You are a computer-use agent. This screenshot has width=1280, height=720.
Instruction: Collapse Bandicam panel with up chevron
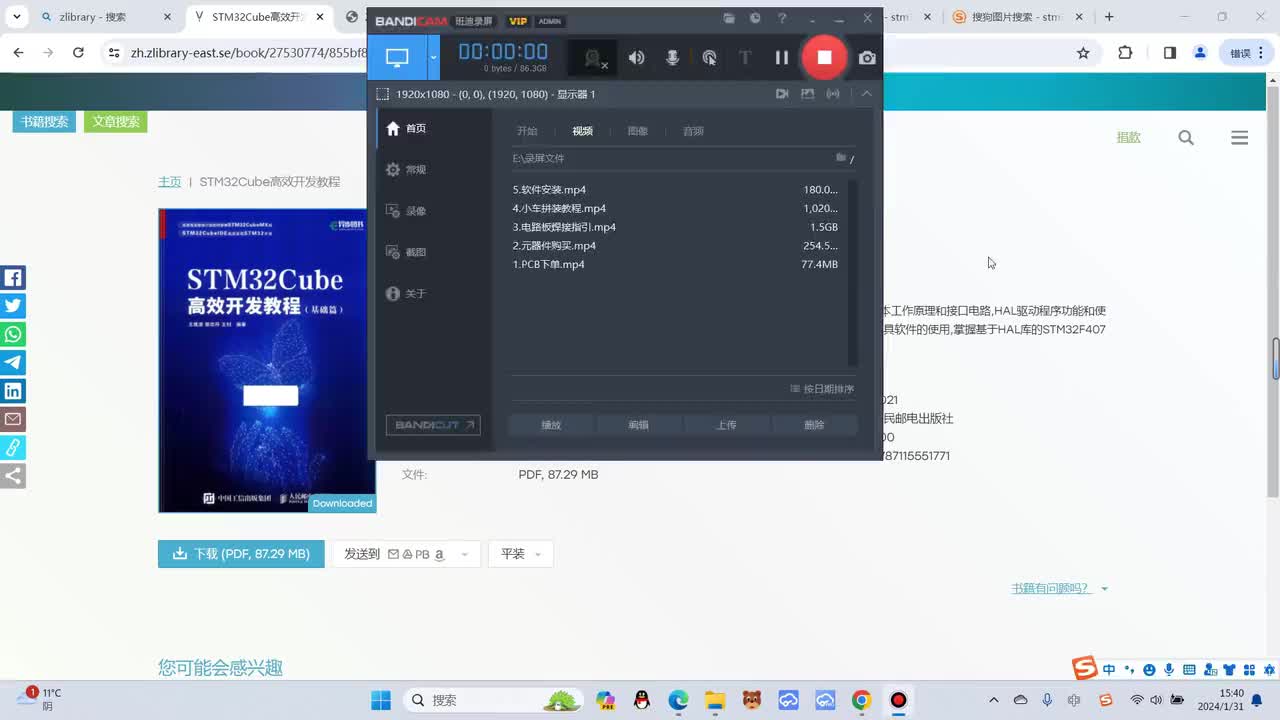[x=867, y=94]
